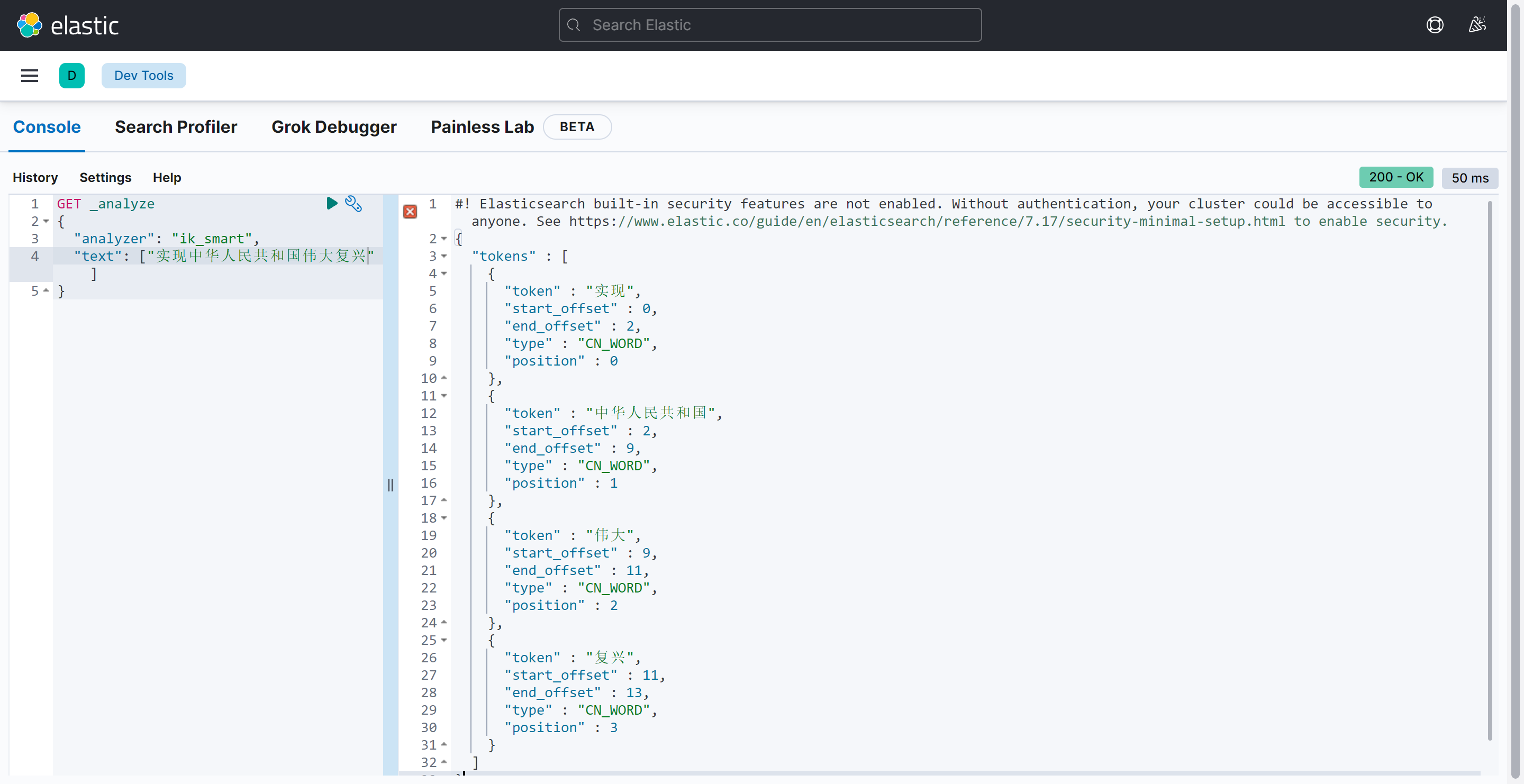Collapse third token object at output line 18
Viewport: 1524px width, 784px height.
tap(444, 518)
